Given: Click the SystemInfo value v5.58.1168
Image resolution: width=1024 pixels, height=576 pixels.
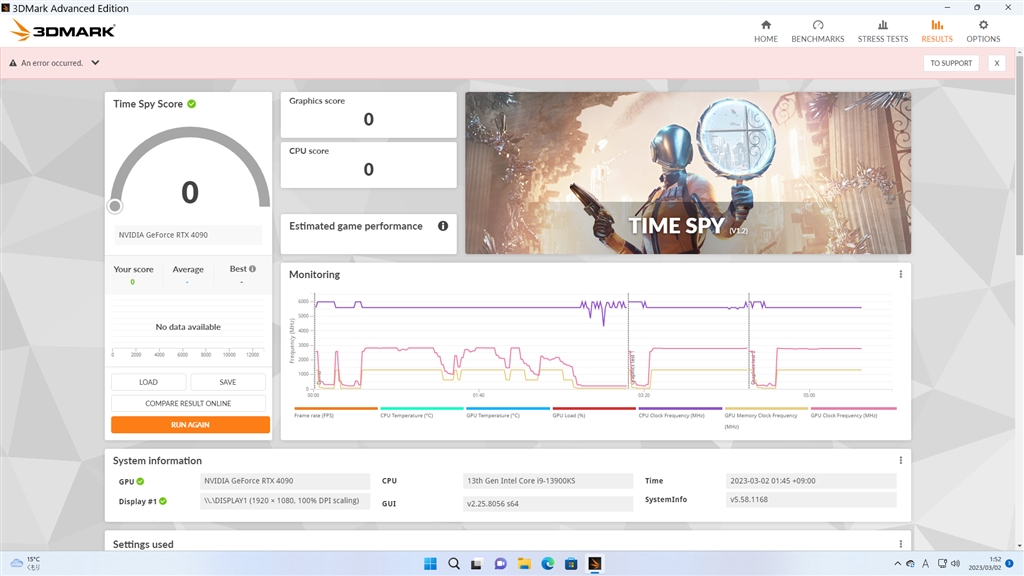Looking at the screenshot, I should 811,500.
